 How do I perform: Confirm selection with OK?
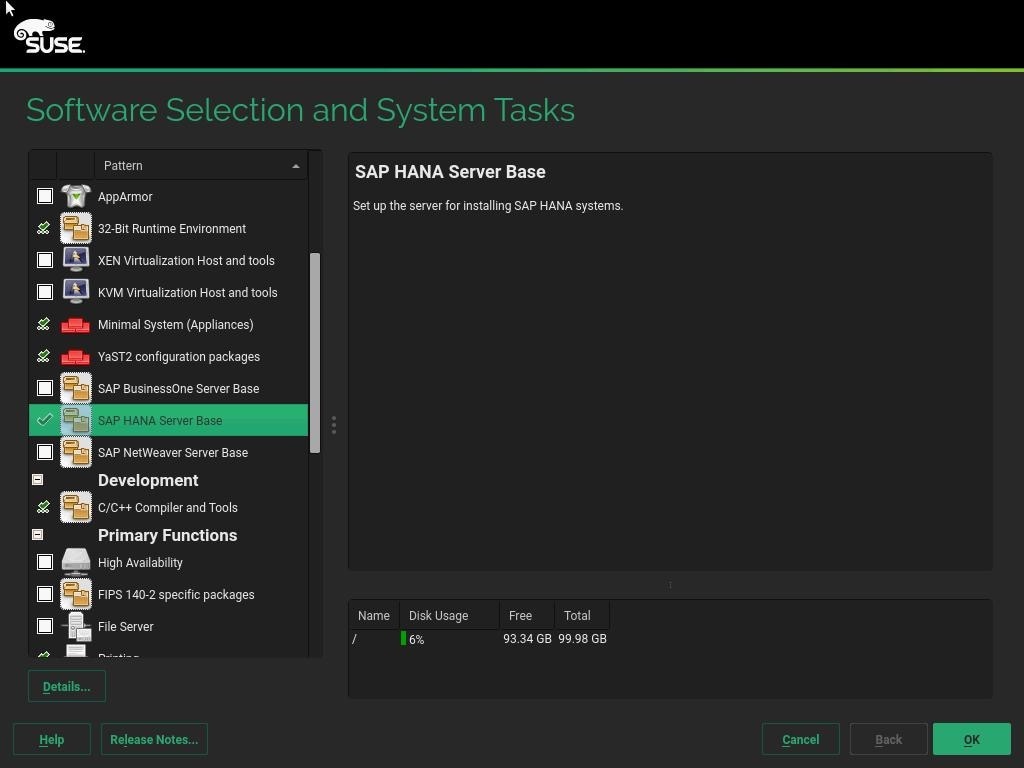[972, 739]
